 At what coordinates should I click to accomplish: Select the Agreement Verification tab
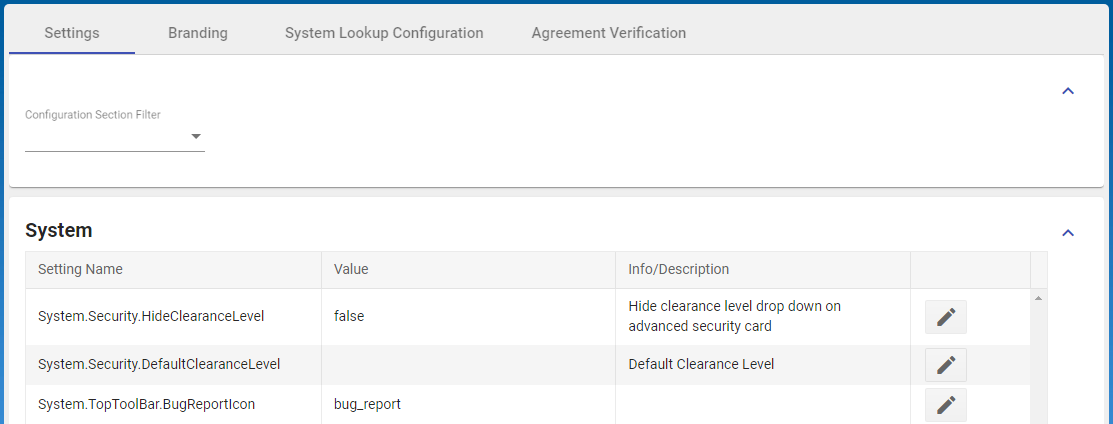(x=608, y=33)
